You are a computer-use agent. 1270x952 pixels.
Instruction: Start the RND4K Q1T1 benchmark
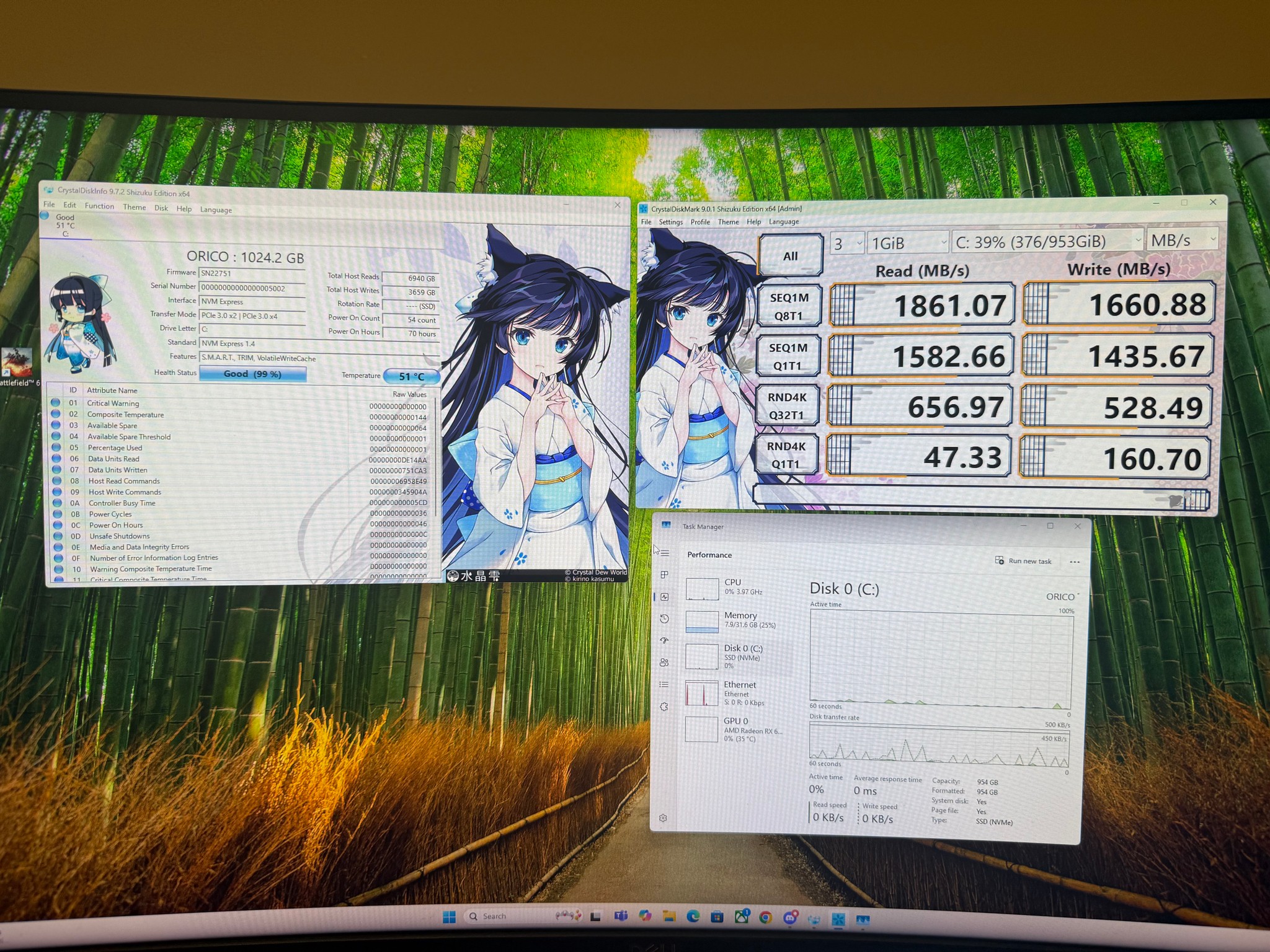pyautogui.click(x=786, y=455)
